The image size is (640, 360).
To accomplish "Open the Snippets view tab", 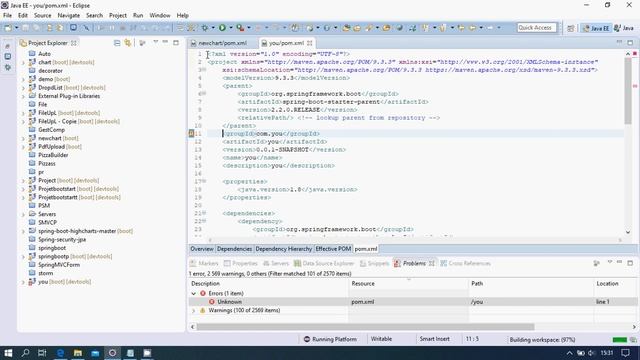I will 374,263.
